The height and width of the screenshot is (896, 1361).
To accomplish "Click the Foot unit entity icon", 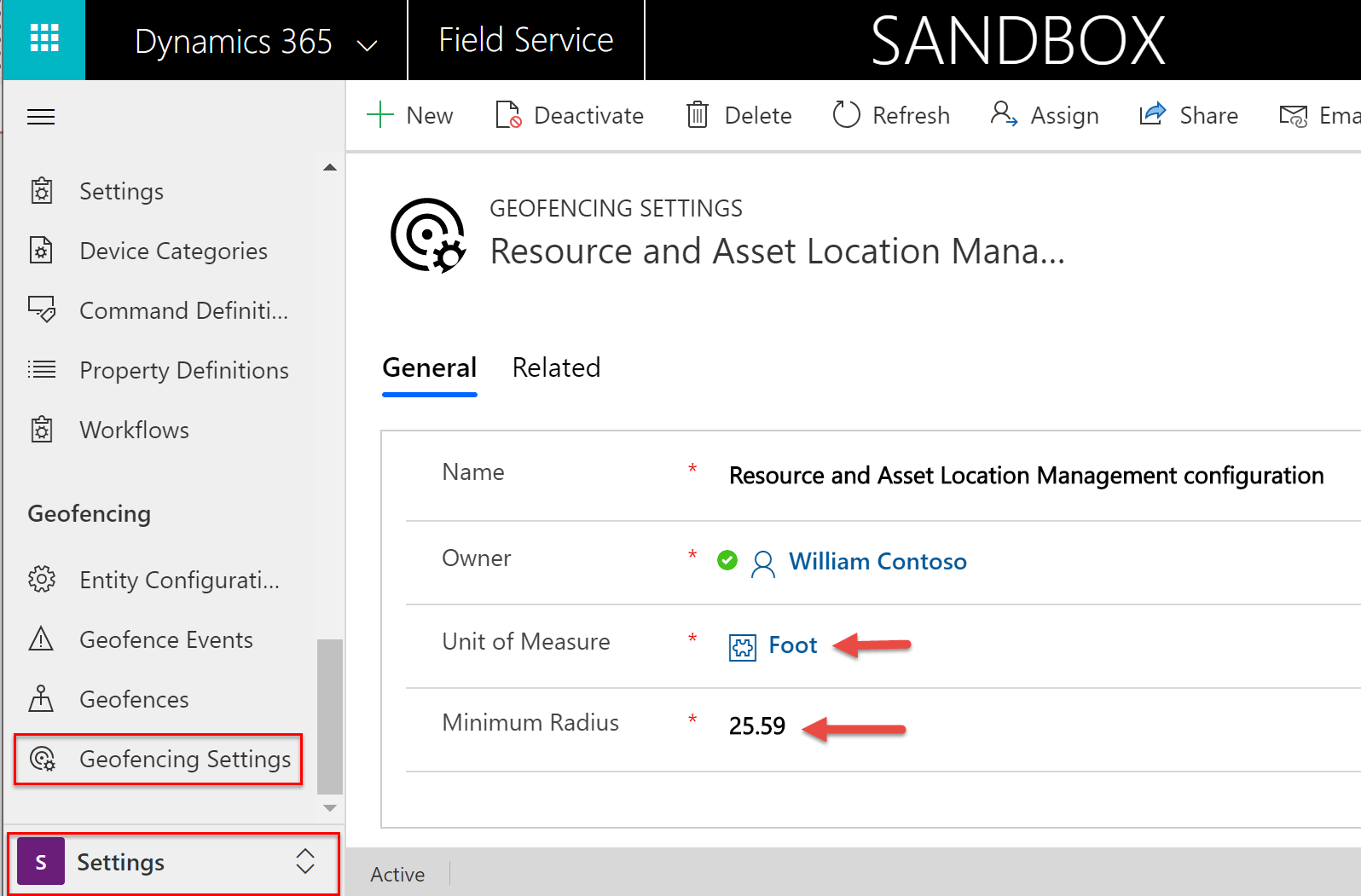I will [x=743, y=648].
